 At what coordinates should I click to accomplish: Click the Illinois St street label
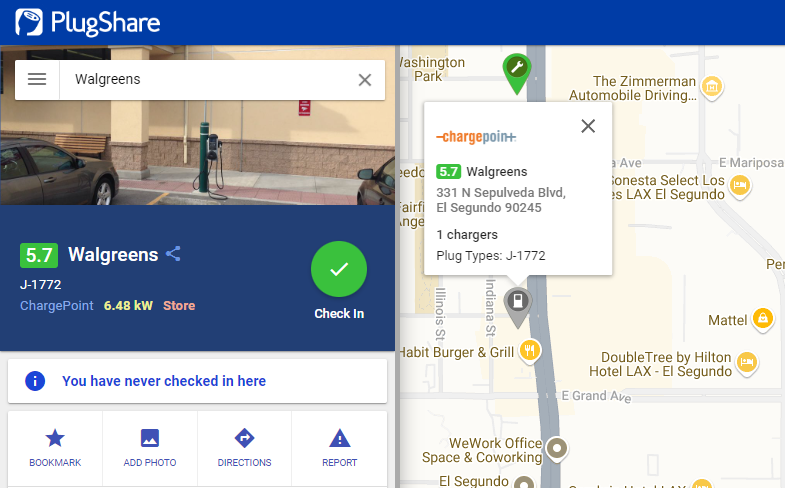tap(440, 313)
